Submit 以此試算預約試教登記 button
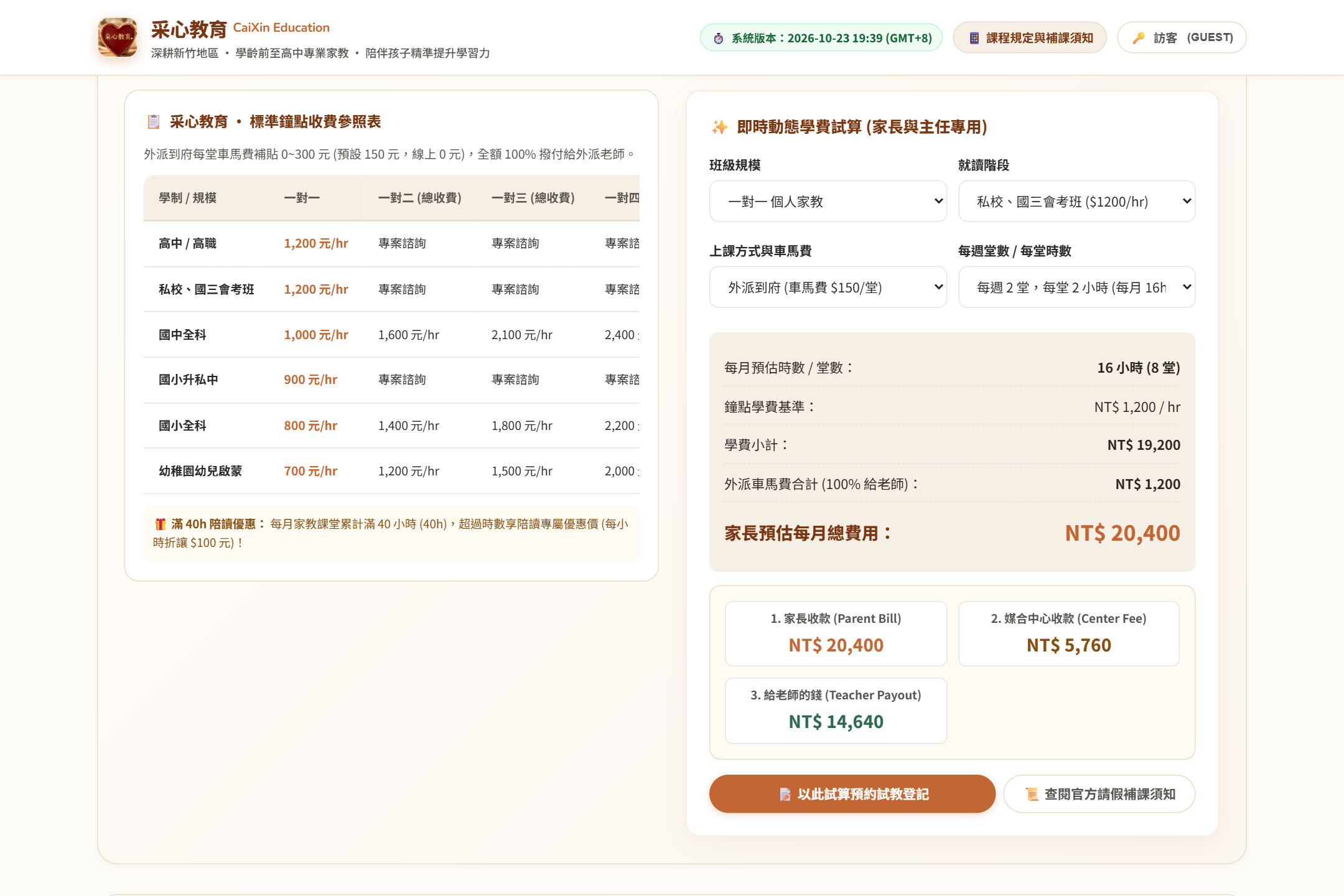The height and width of the screenshot is (896, 1344). (x=852, y=794)
